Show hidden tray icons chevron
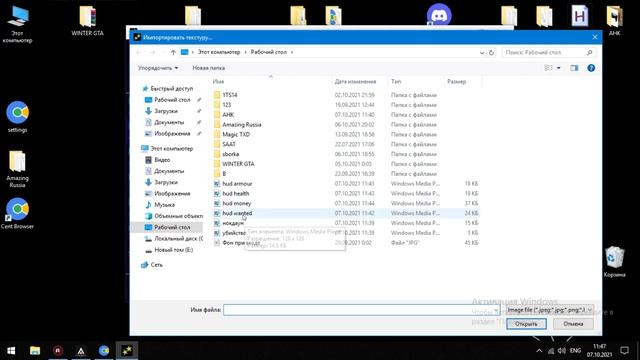The image size is (640, 360). [539, 351]
